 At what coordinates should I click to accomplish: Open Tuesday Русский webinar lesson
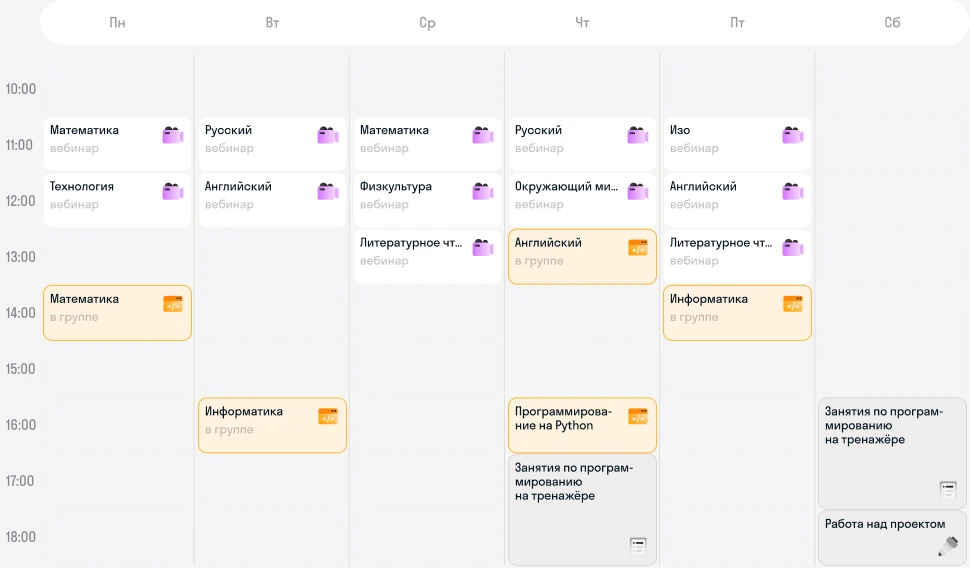(x=272, y=144)
